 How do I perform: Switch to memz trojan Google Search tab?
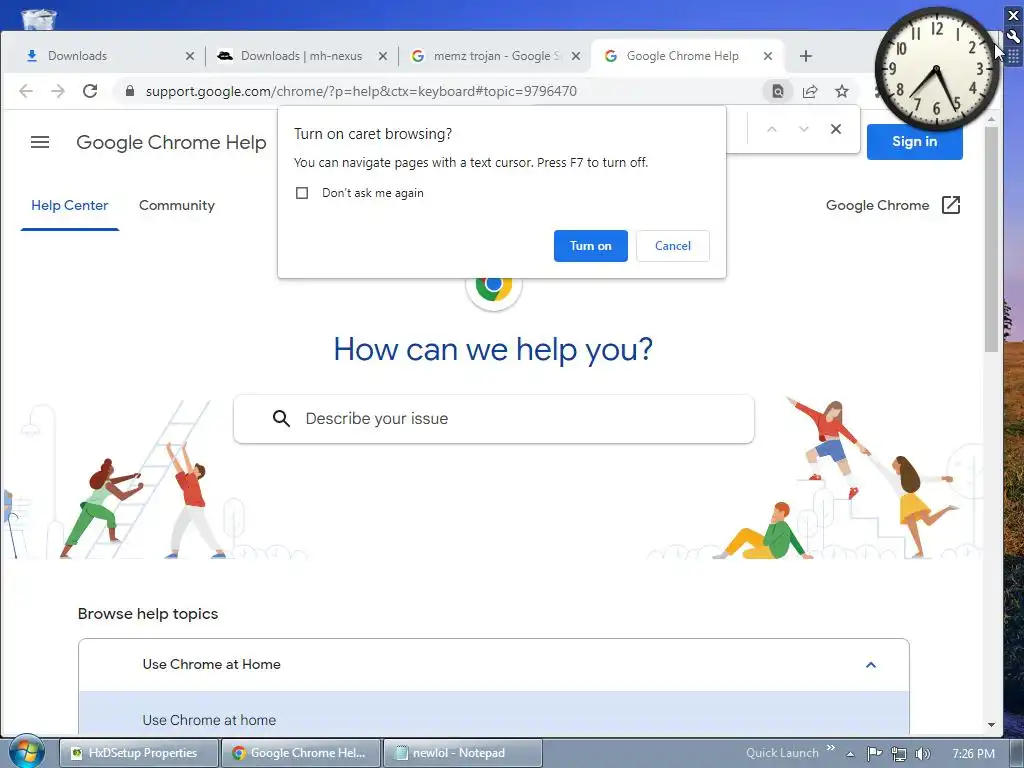[496, 56]
